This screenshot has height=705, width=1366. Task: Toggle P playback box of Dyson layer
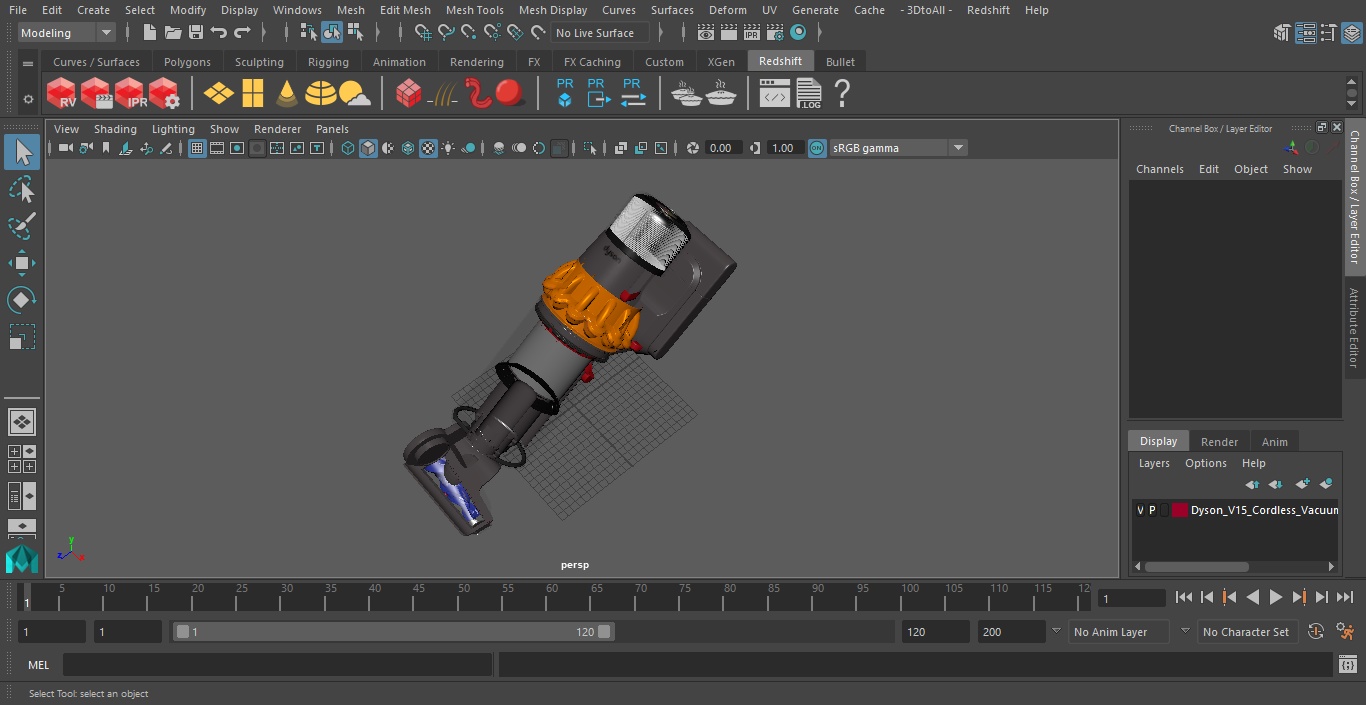pos(1152,510)
